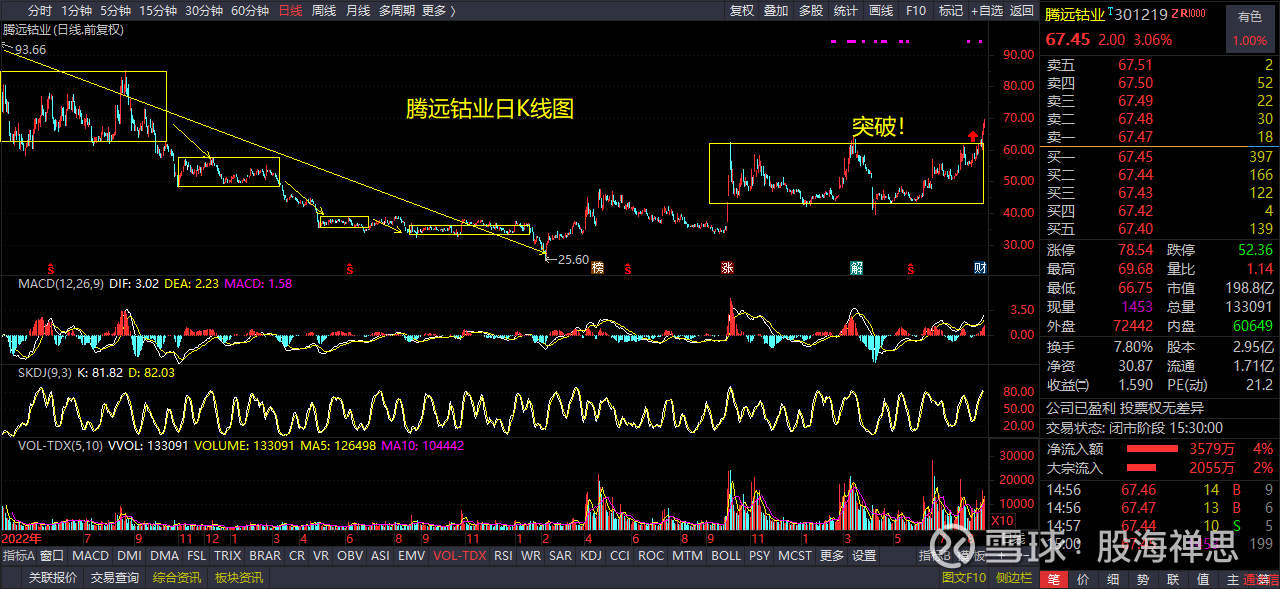Switch to the 30分钟 period
The height and width of the screenshot is (589, 1280).
205,11
